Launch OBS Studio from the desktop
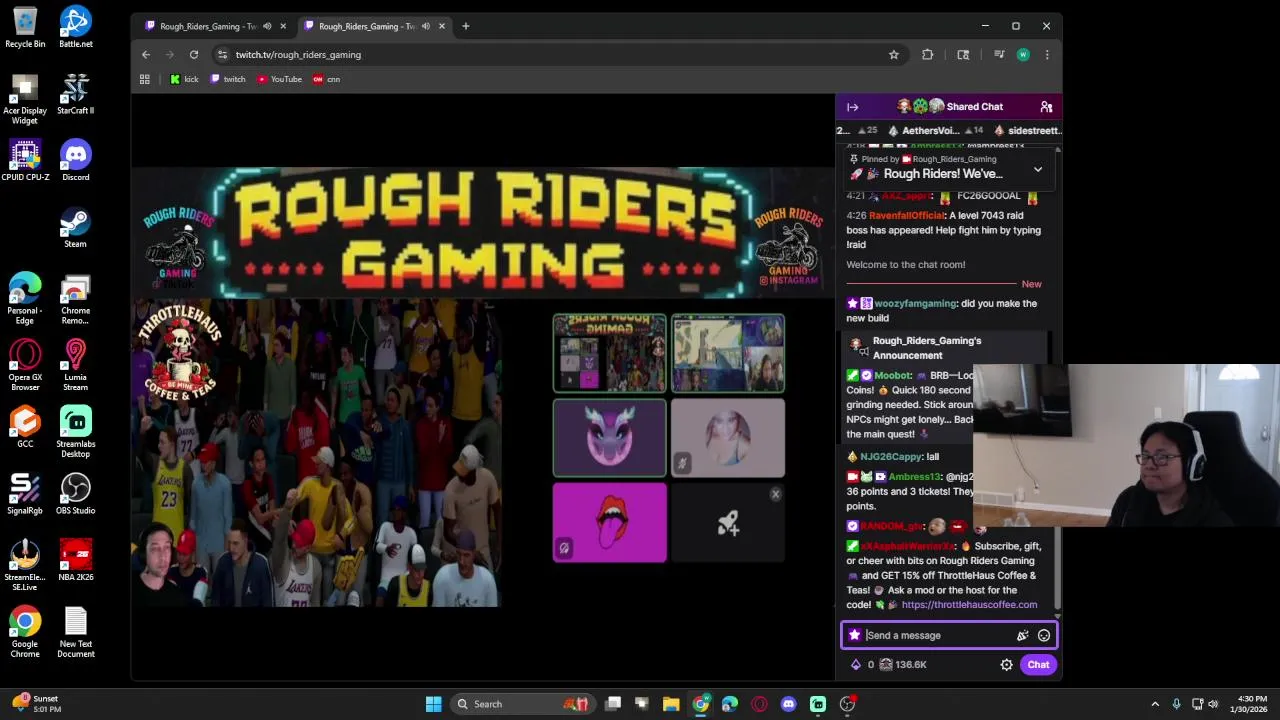This screenshot has height=720, width=1280. (x=75, y=494)
